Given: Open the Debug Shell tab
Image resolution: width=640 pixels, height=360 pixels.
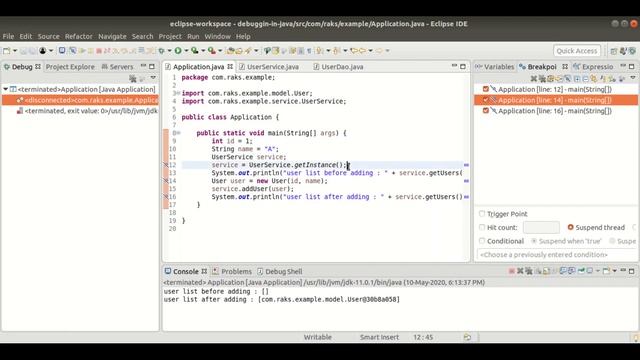Looking at the screenshot, I should coord(280,271).
